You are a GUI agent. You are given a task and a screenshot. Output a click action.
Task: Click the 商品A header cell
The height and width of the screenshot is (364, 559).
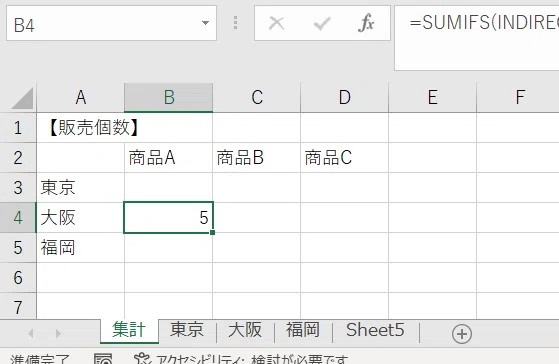(x=169, y=158)
